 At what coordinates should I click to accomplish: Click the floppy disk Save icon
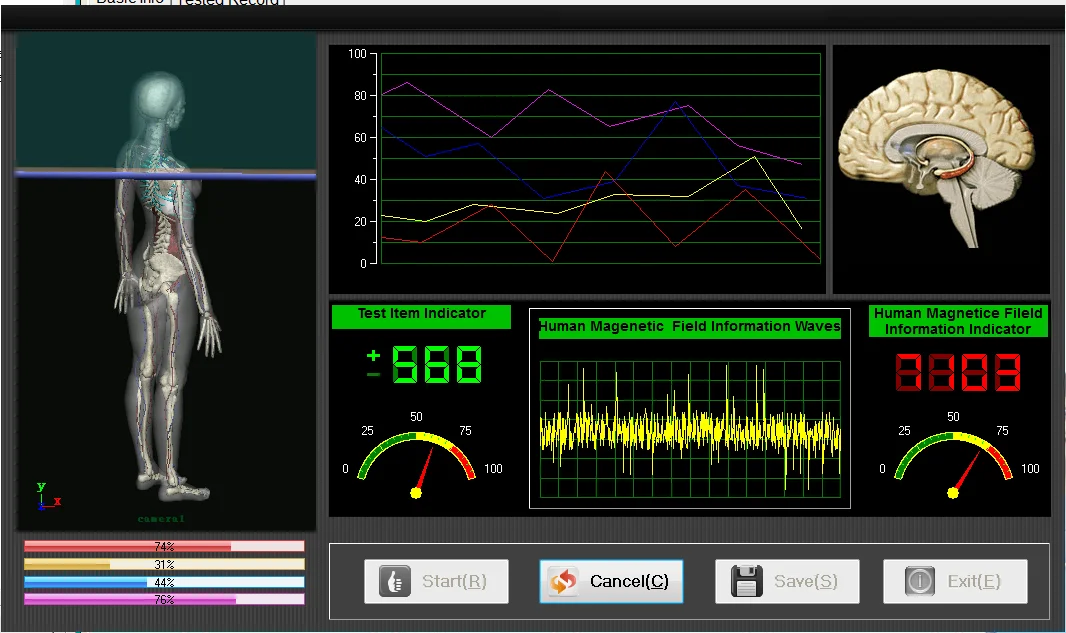pyautogui.click(x=747, y=581)
